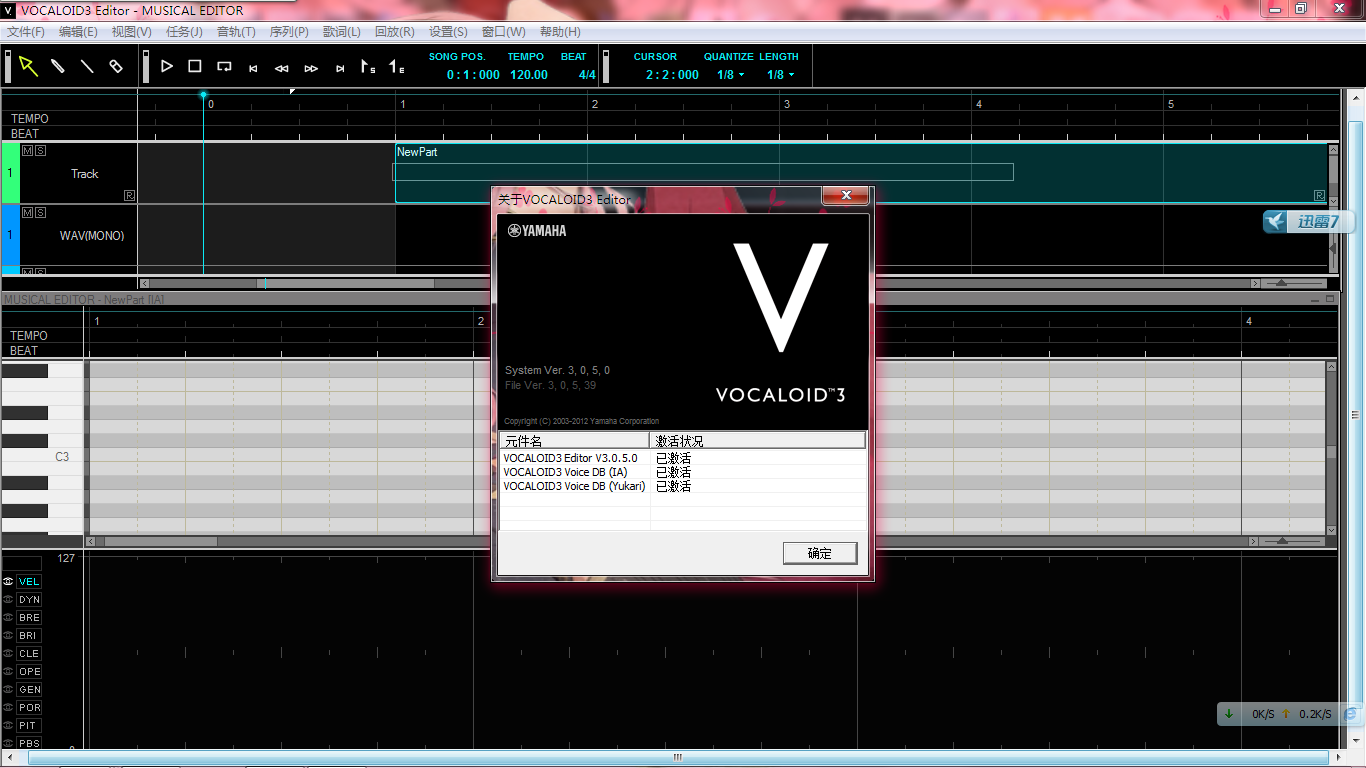
Task: Set the end marker flag icon
Action: coord(397,67)
